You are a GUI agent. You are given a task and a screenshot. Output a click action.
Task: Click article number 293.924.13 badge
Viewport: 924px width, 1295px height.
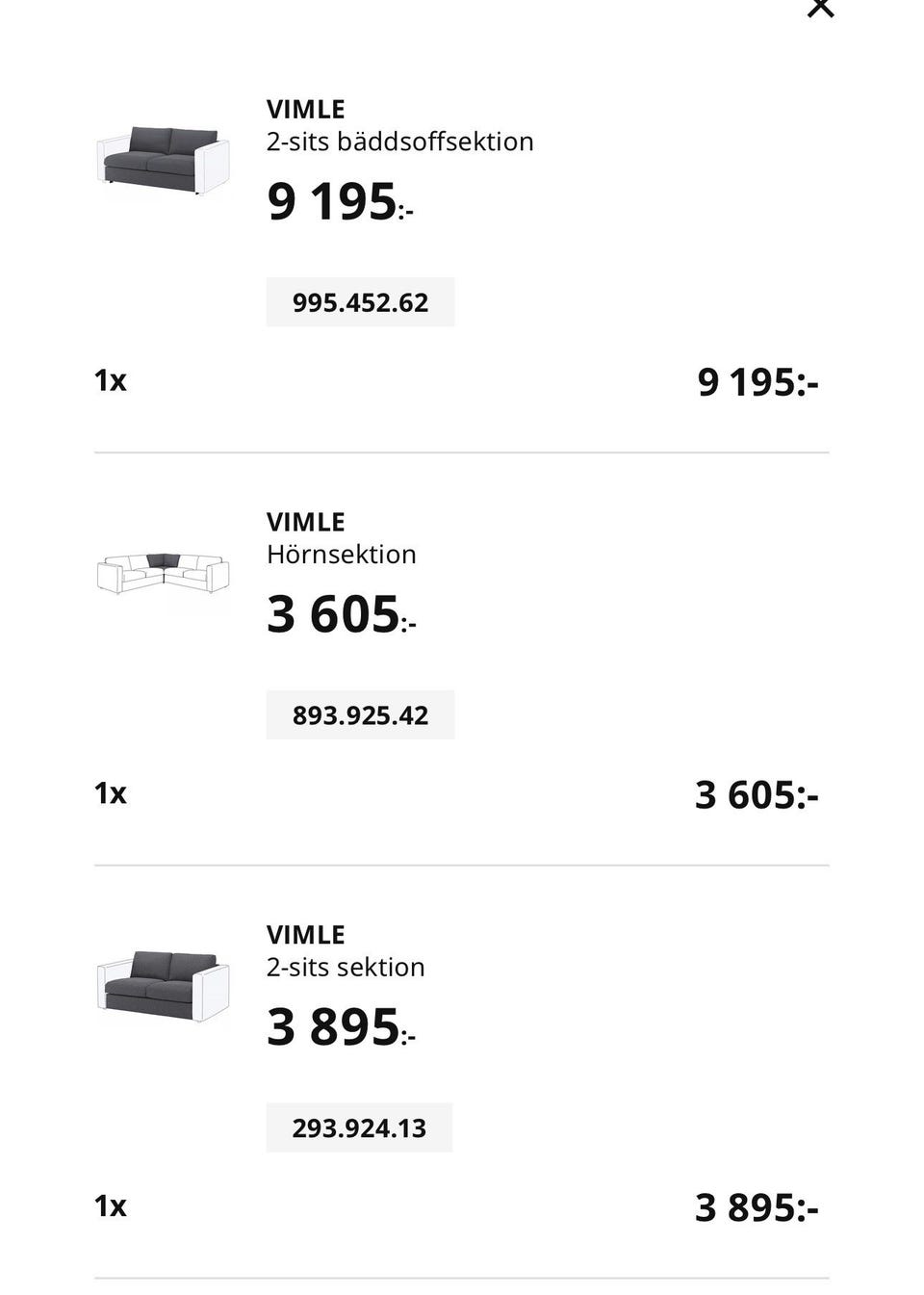coord(359,1127)
